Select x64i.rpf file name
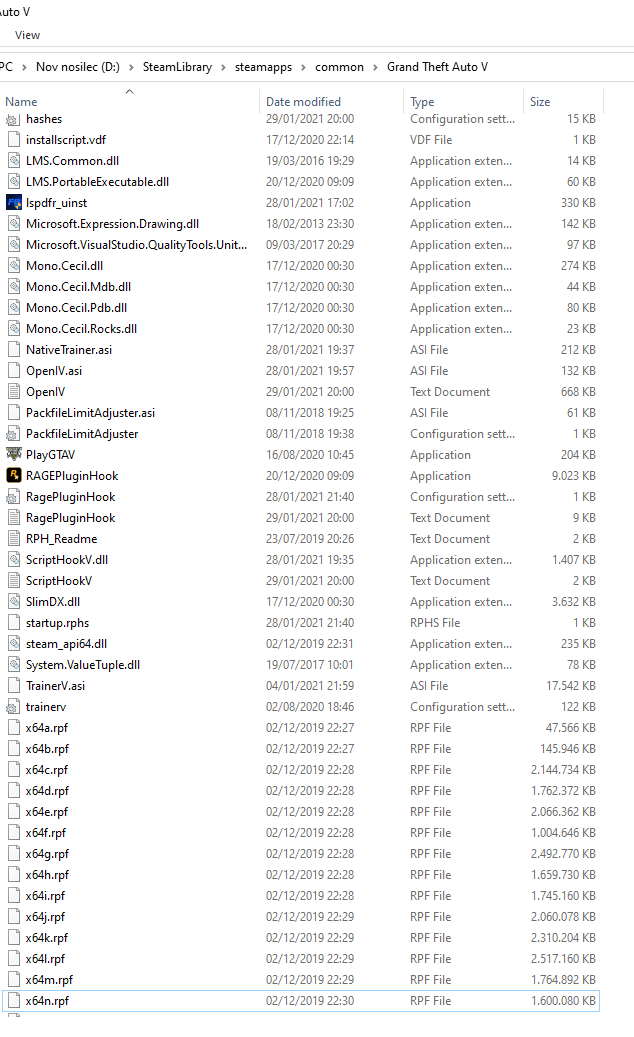Viewport: 634px width, 1037px height. point(45,895)
